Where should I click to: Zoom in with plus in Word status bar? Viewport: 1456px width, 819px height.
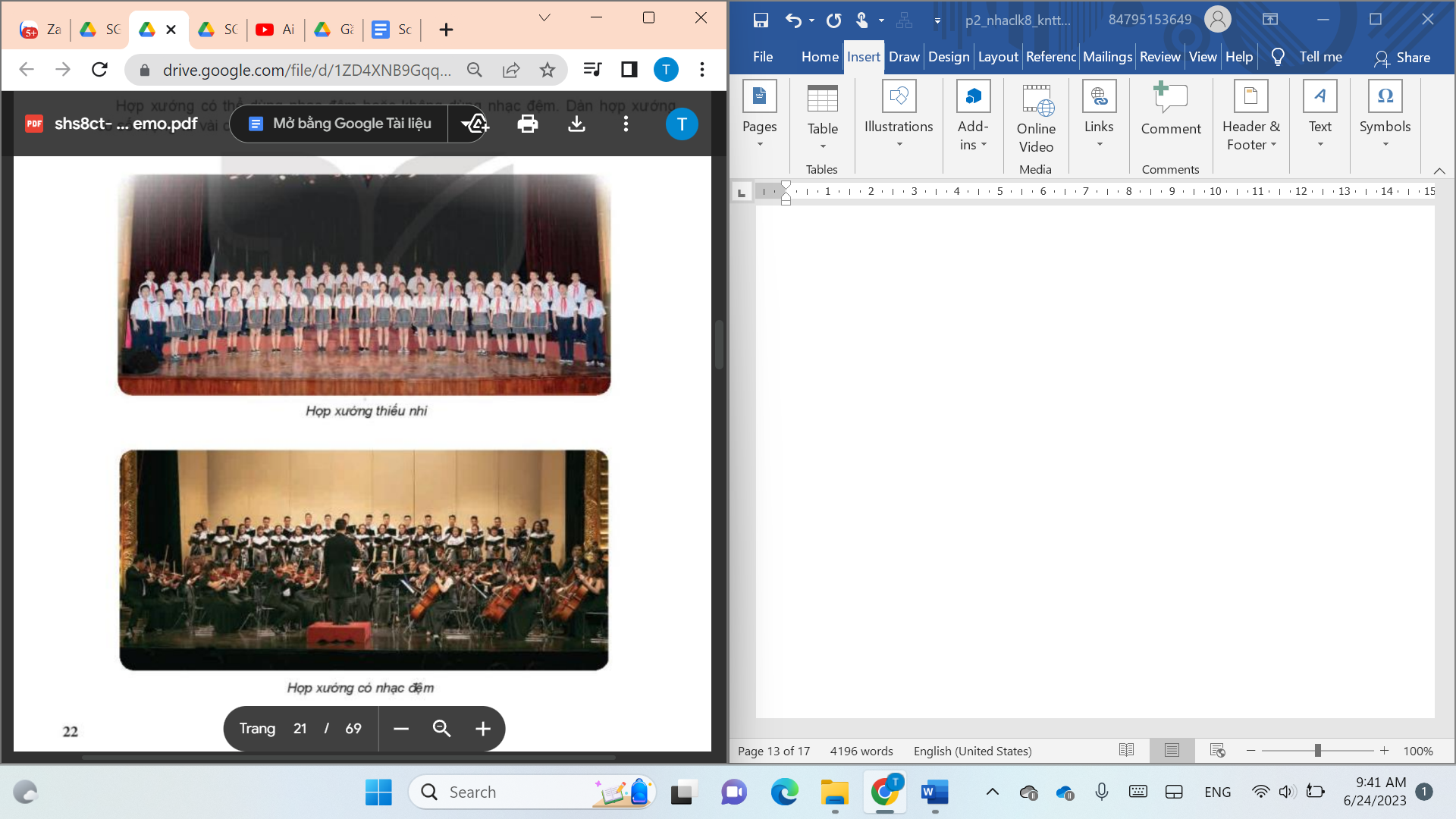pyautogui.click(x=1384, y=750)
